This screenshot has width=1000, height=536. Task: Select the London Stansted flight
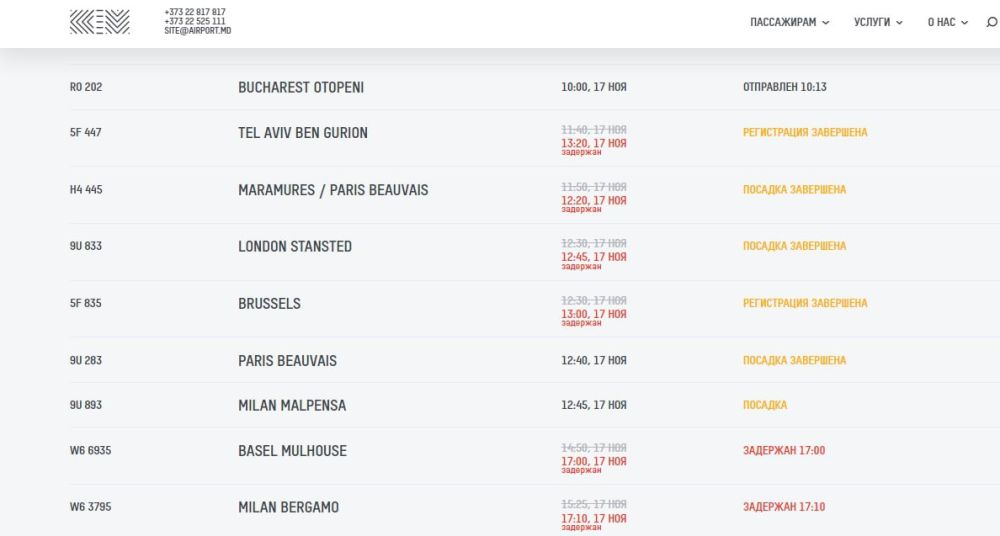pyautogui.click(x=295, y=246)
